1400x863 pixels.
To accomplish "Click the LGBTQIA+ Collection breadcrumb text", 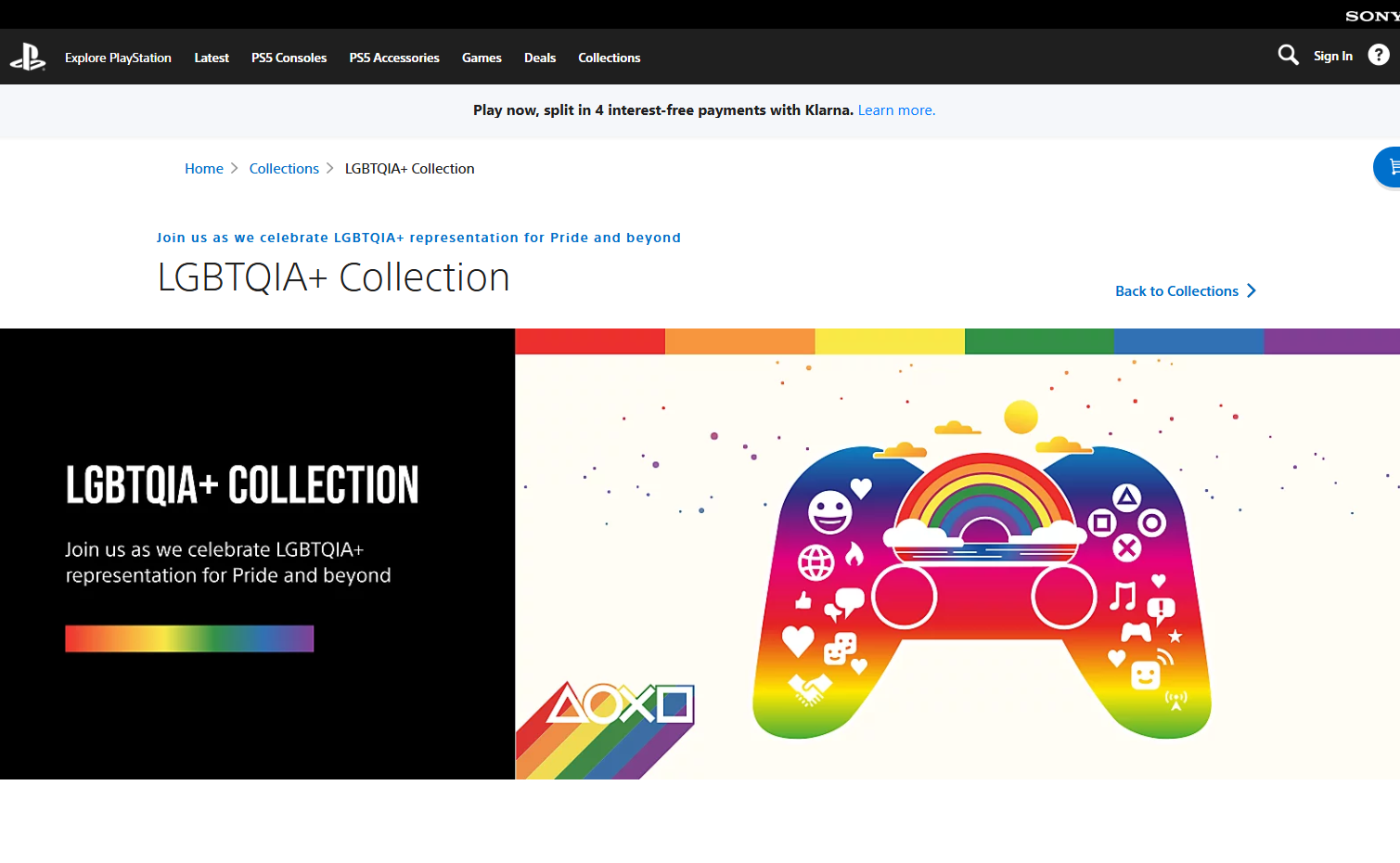I will click(x=410, y=169).
